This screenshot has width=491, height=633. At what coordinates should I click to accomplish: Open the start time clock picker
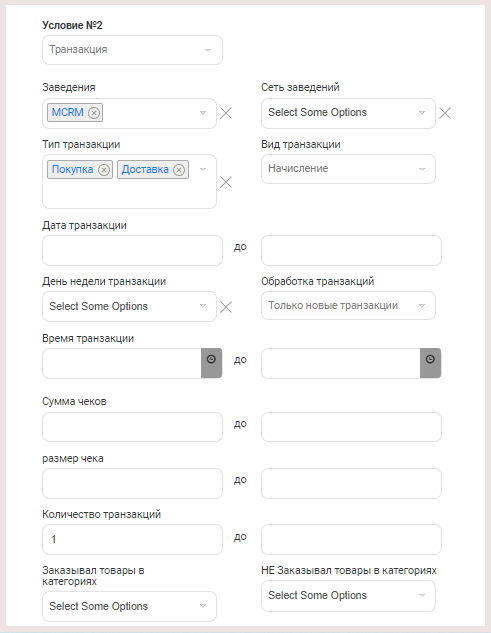click(211, 363)
